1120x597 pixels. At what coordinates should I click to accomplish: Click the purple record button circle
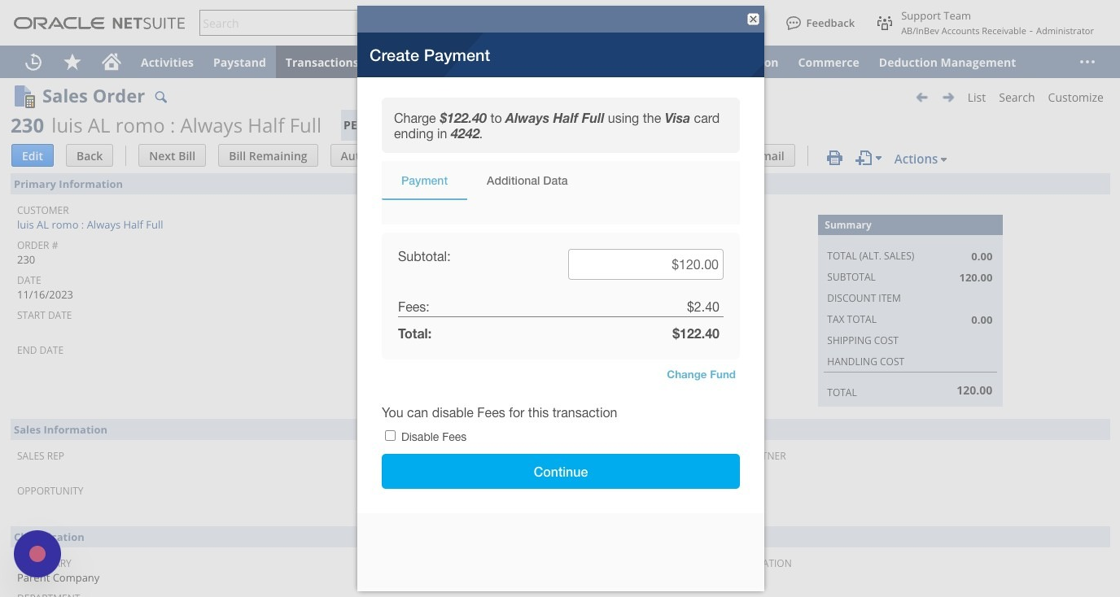point(37,553)
